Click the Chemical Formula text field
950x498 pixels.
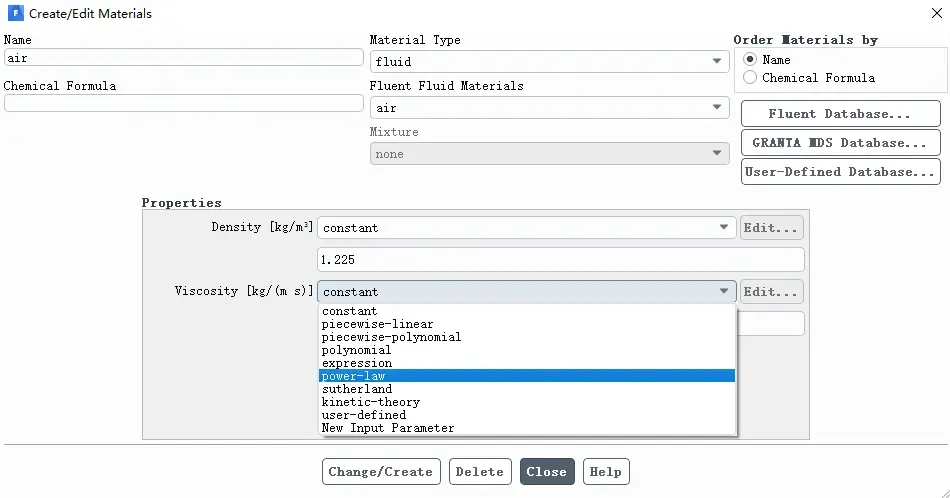coord(184,104)
